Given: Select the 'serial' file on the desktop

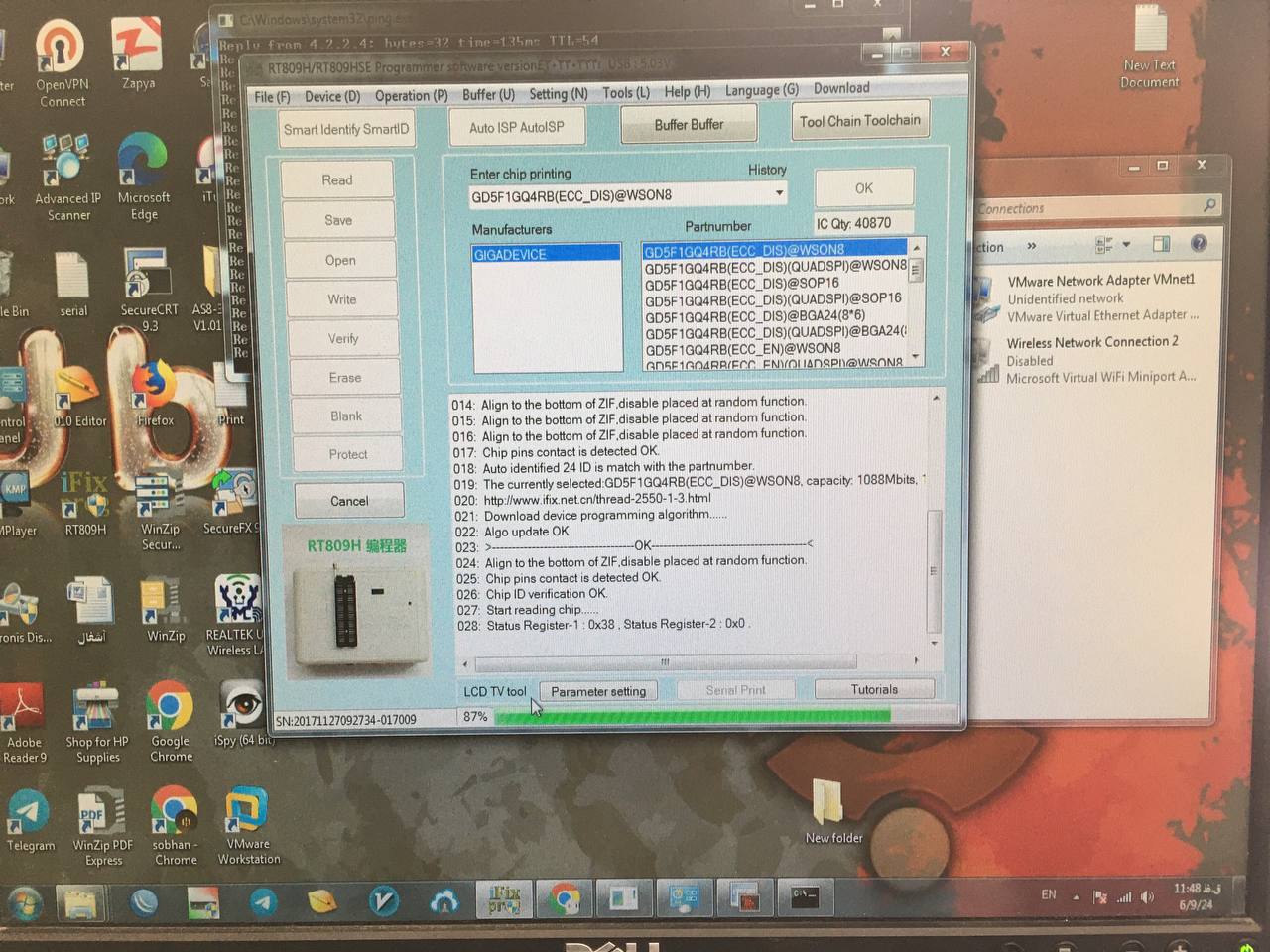Looking at the screenshot, I should click(73, 286).
